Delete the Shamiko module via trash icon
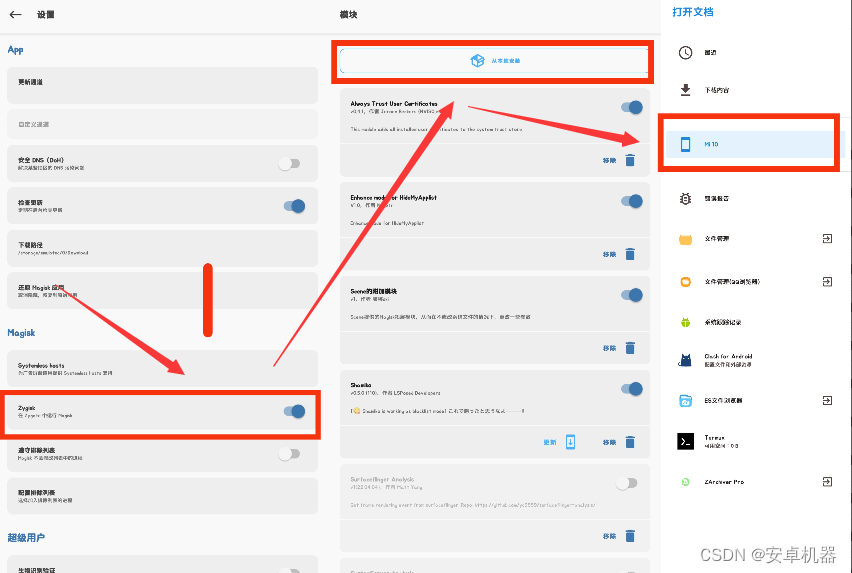The width and height of the screenshot is (852, 573). [x=630, y=442]
